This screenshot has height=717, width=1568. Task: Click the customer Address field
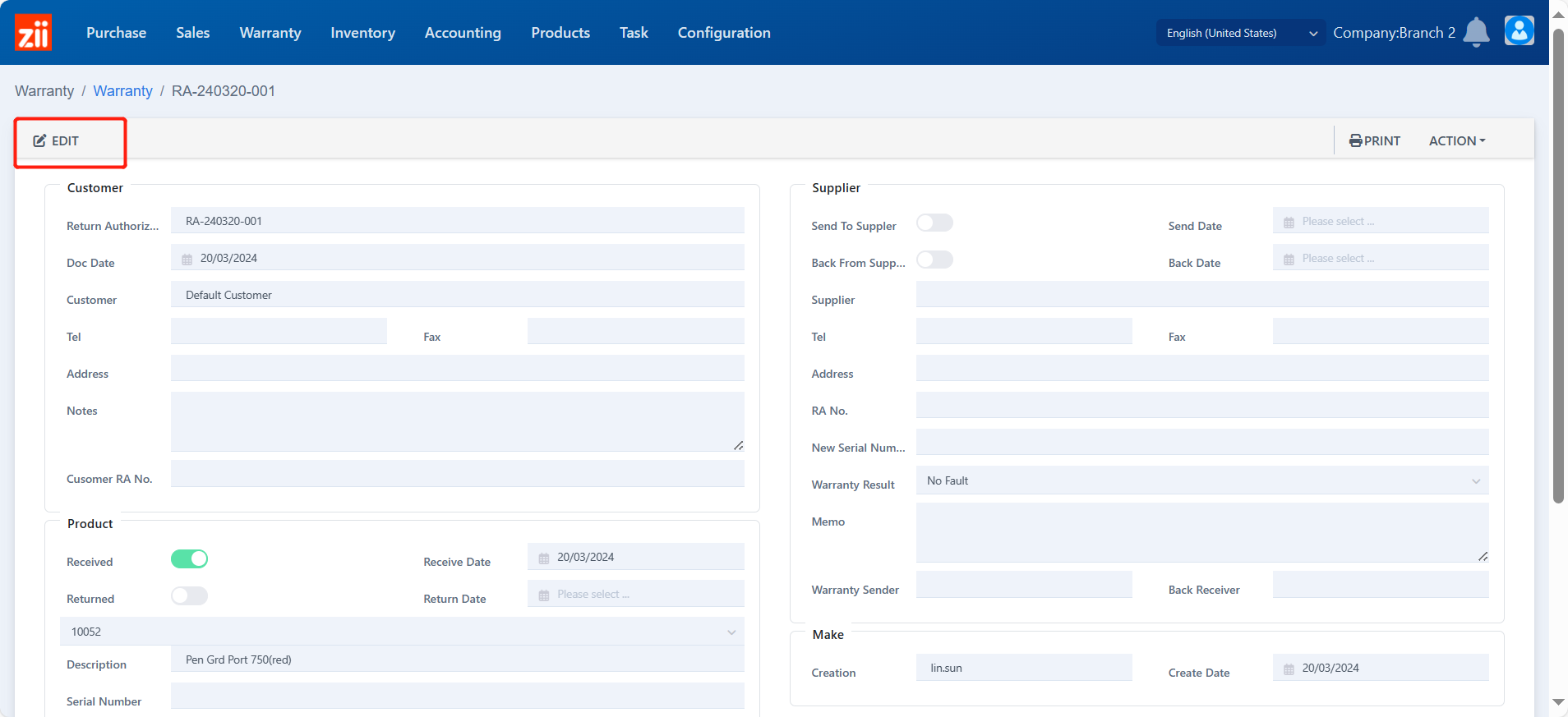(x=458, y=368)
